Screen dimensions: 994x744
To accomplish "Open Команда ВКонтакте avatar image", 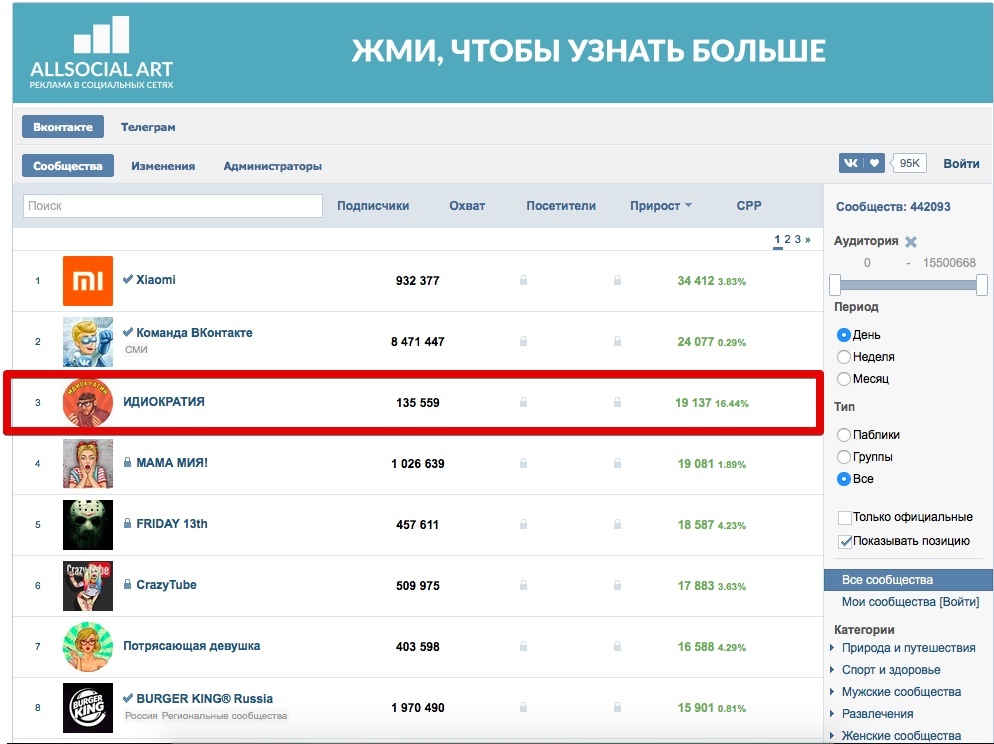I will (x=87, y=342).
